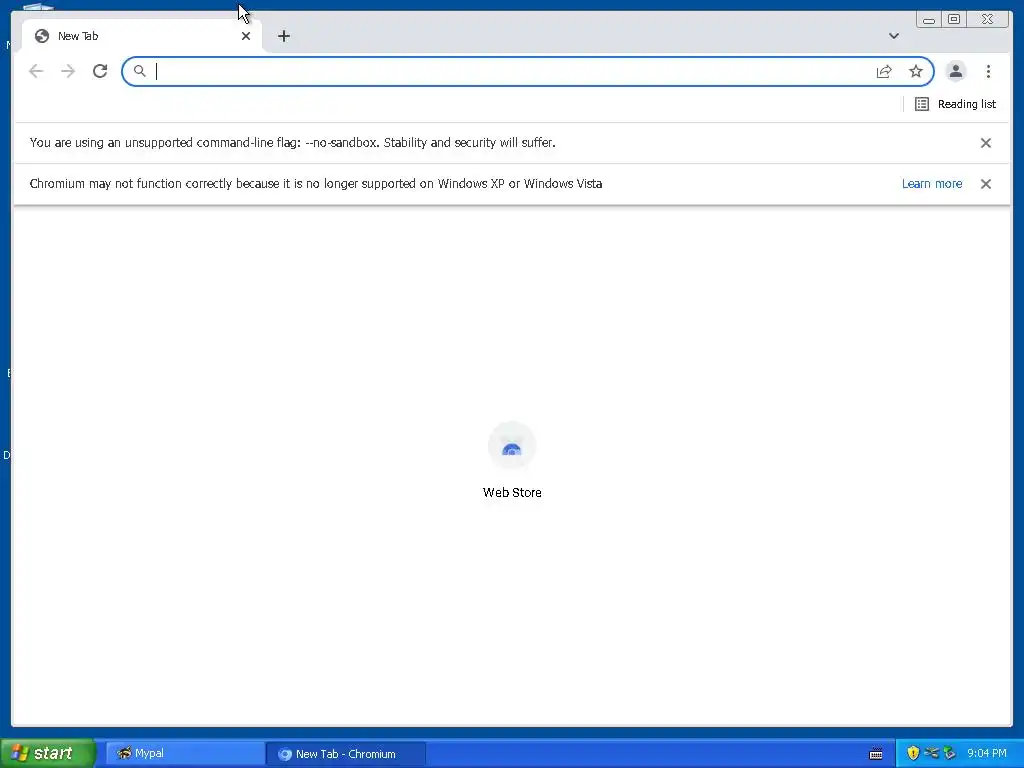The height and width of the screenshot is (768, 1024).
Task: Click the search magnifier in address bar
Action: pos(139,71)
